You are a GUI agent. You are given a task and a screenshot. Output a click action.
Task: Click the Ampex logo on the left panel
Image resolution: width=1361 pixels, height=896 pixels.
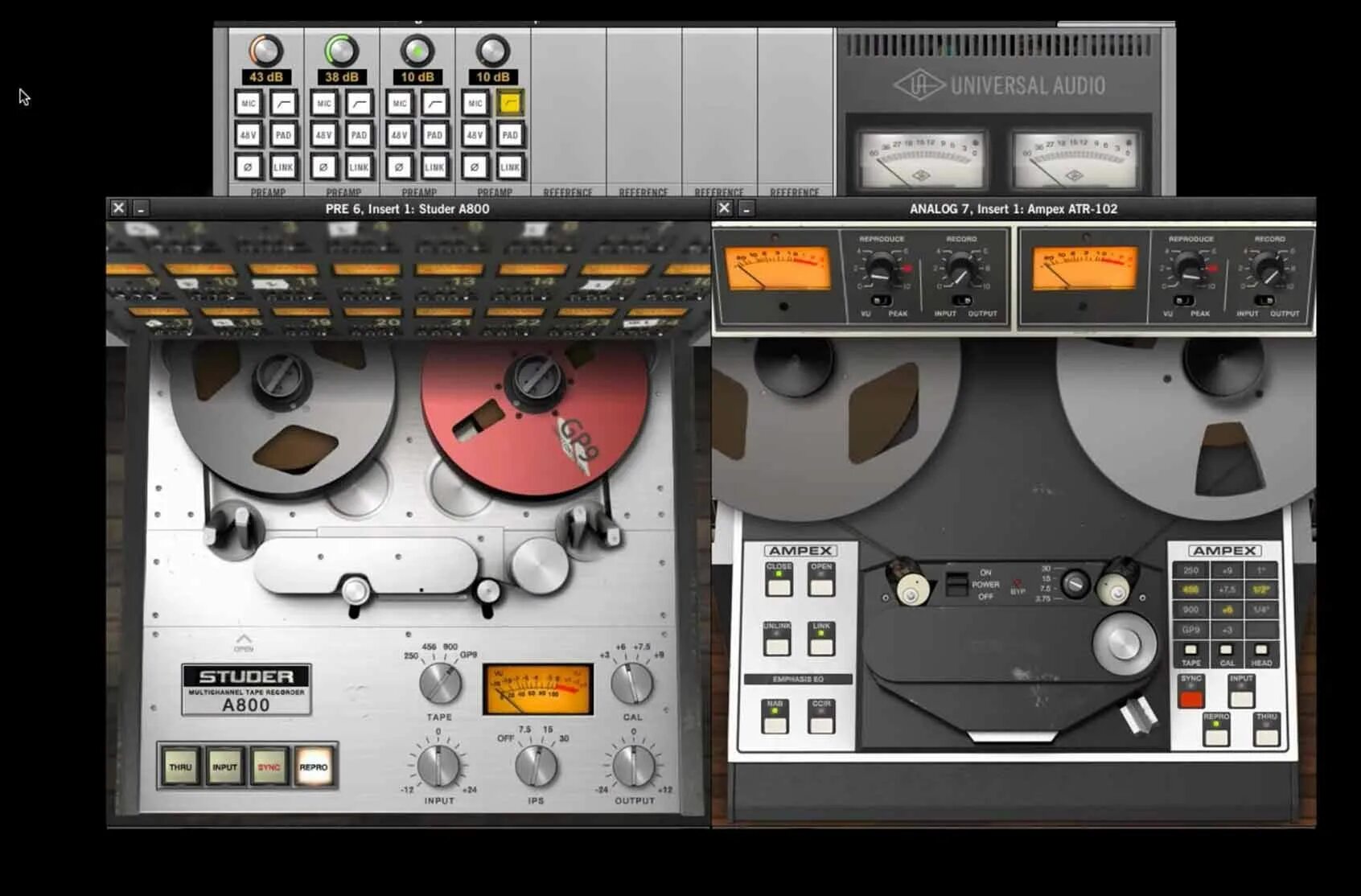click(x=800, y=551)
